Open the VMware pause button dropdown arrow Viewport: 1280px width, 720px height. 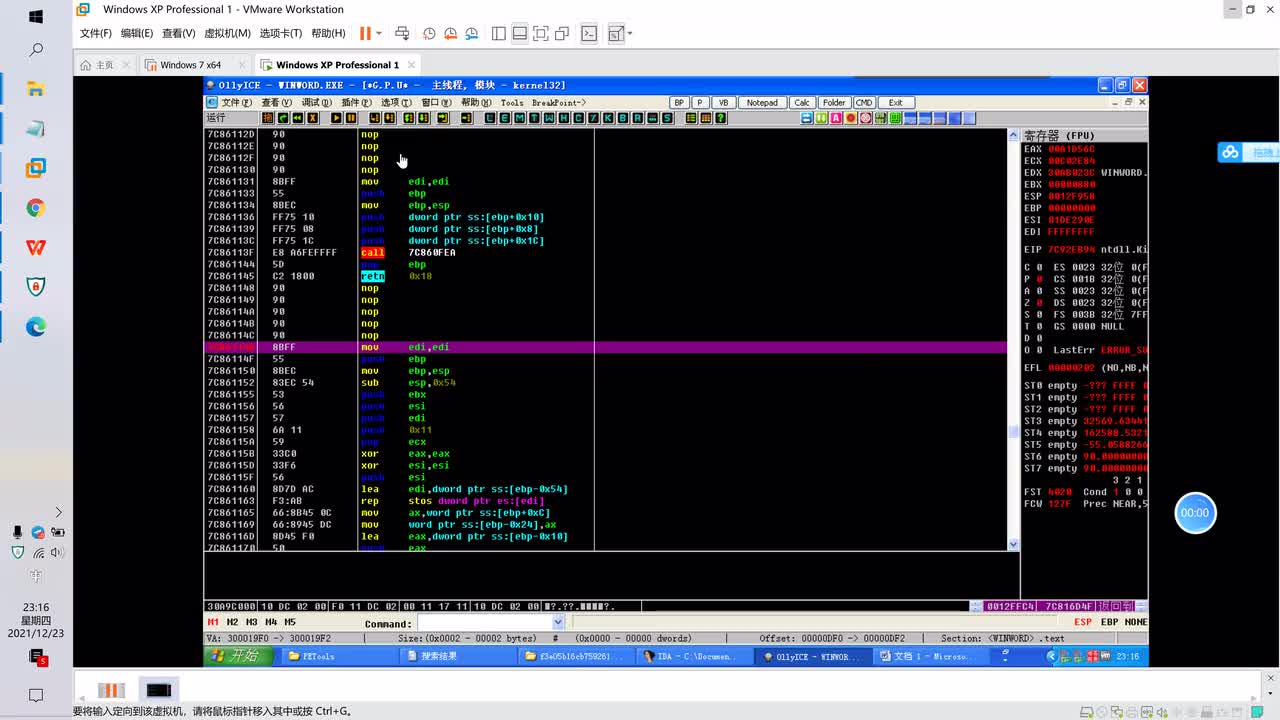380,33
